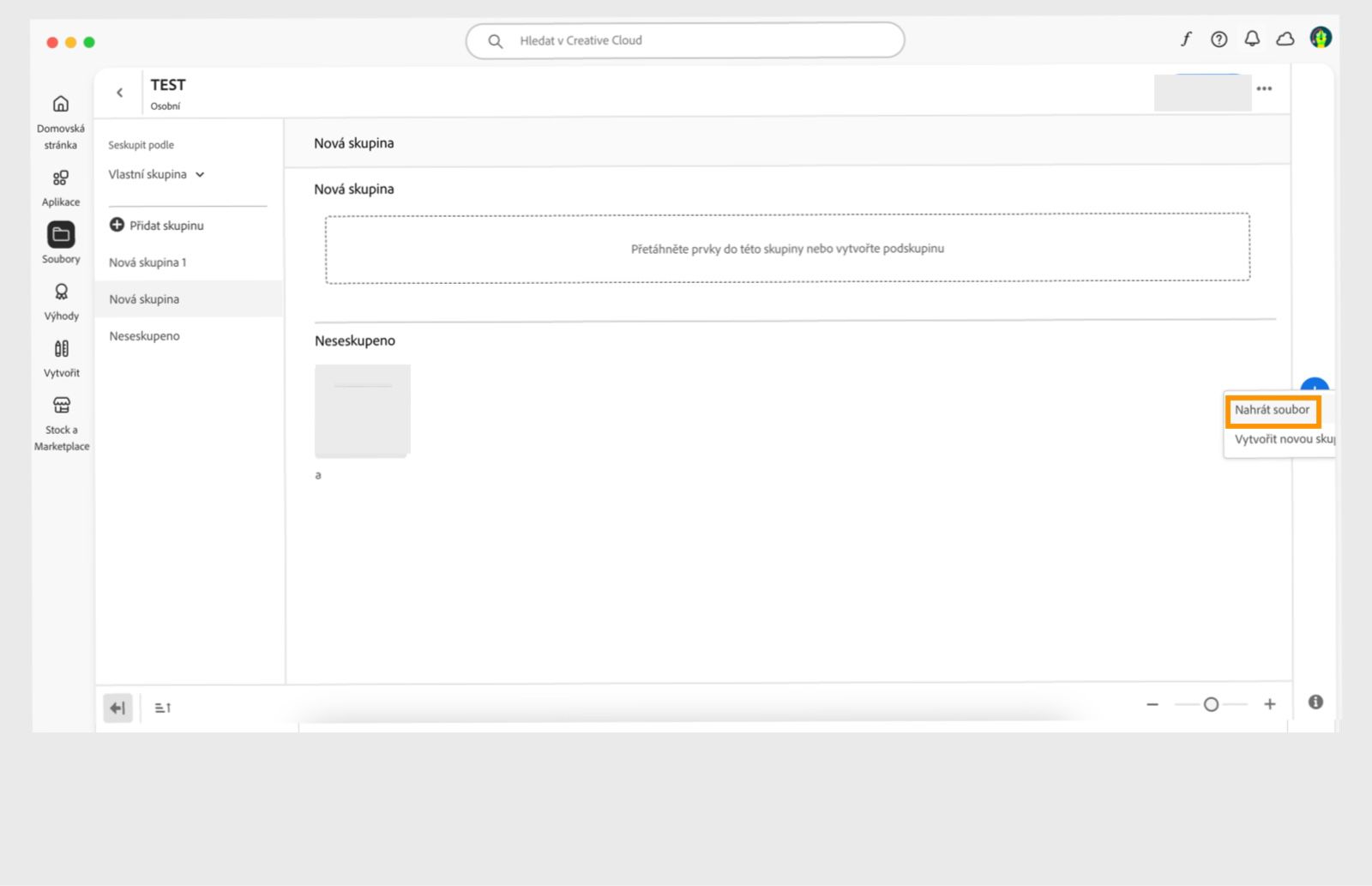Select Nová skupina in sidebar list
Viewport: 1372px width, 886px height.
pos(189,299)
